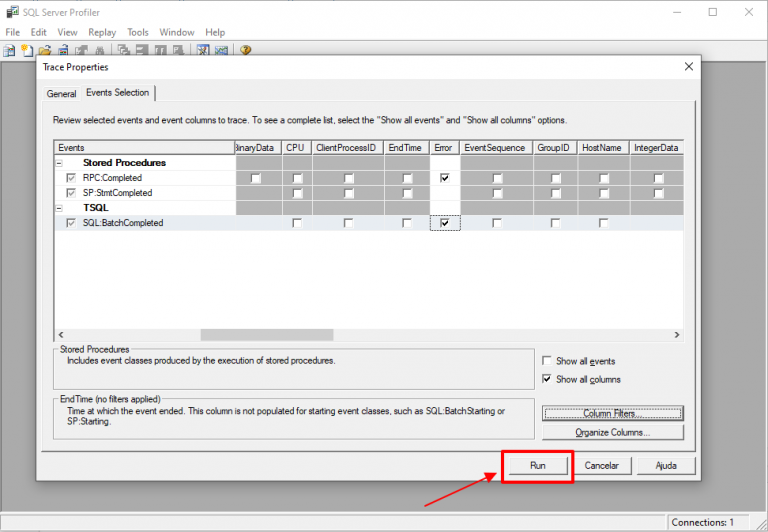Click the grid scrollbar left arrow
768x532 pixels.
61,335
